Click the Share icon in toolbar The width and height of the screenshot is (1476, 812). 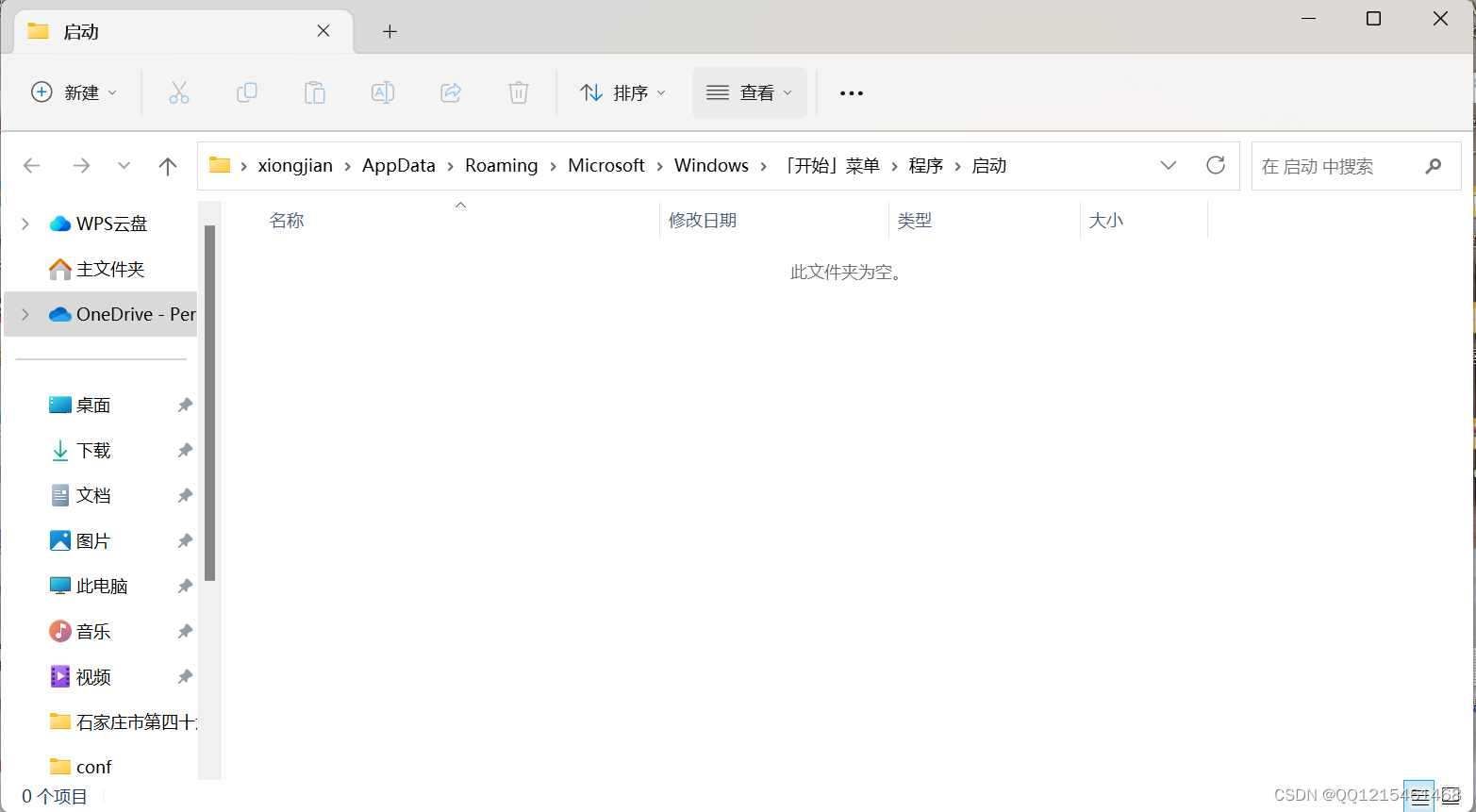click(451, 92)
